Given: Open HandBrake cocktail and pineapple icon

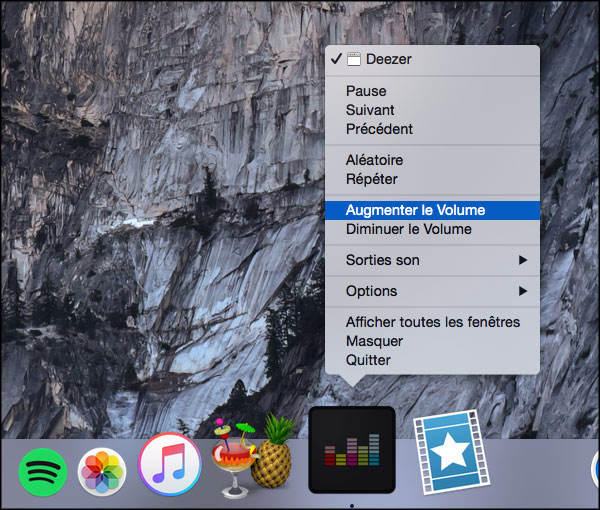Looking at the screenshot, I should coord(250,458).
